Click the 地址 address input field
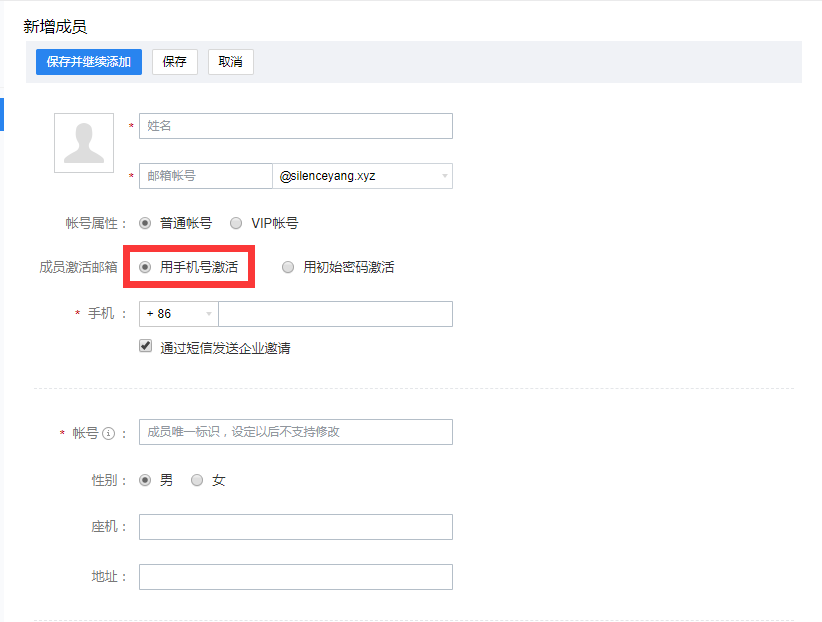 [295, 576]
